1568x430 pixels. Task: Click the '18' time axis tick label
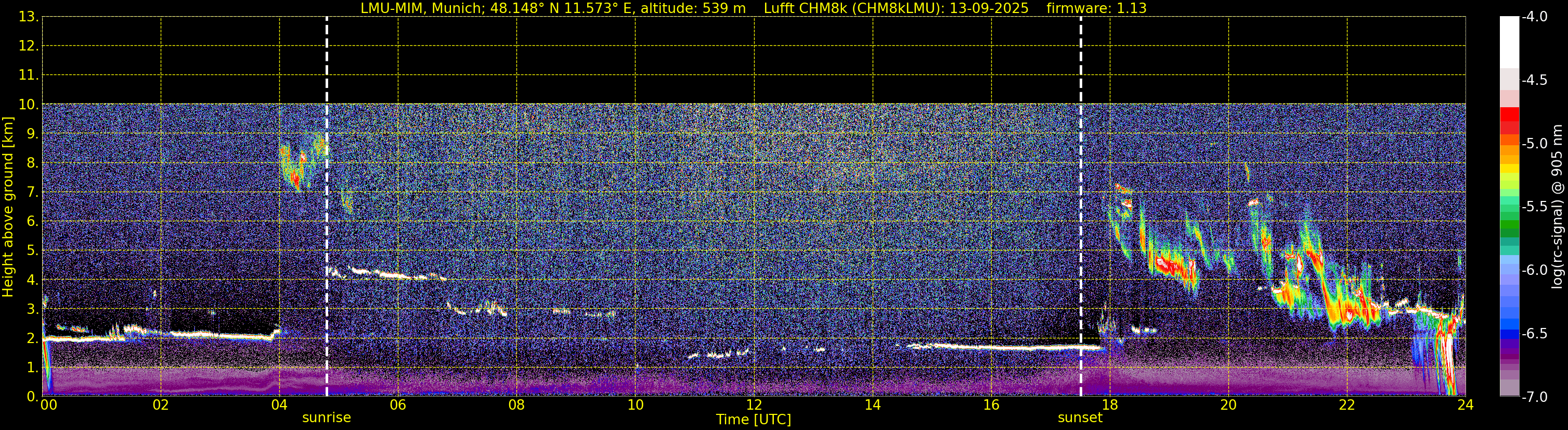click(1110, 405)
